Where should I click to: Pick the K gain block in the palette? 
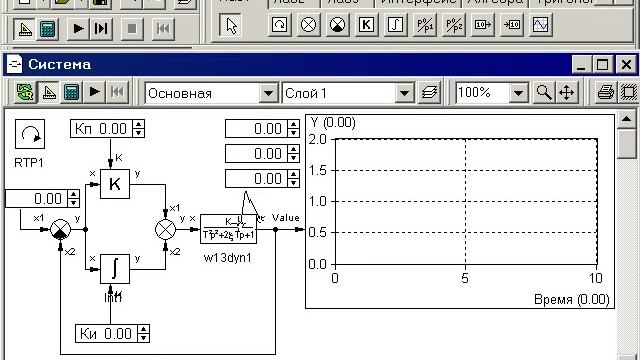(366, 25)
